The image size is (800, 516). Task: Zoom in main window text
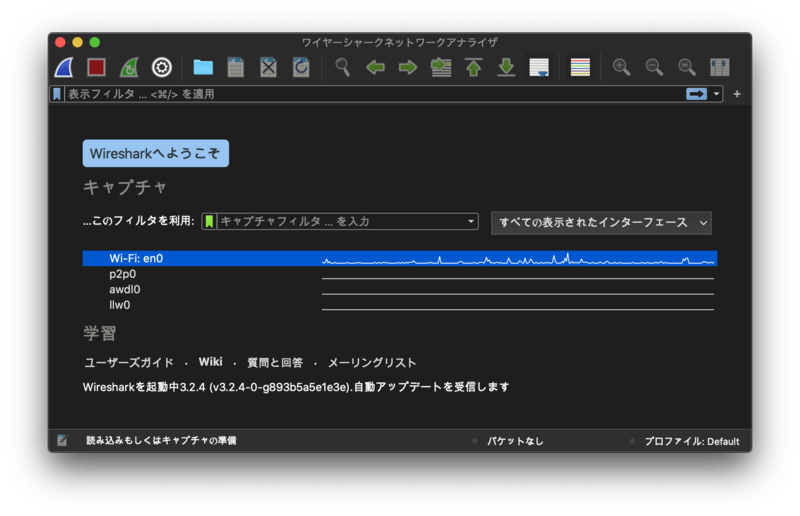pyautogui.click(x=621, y=67)
